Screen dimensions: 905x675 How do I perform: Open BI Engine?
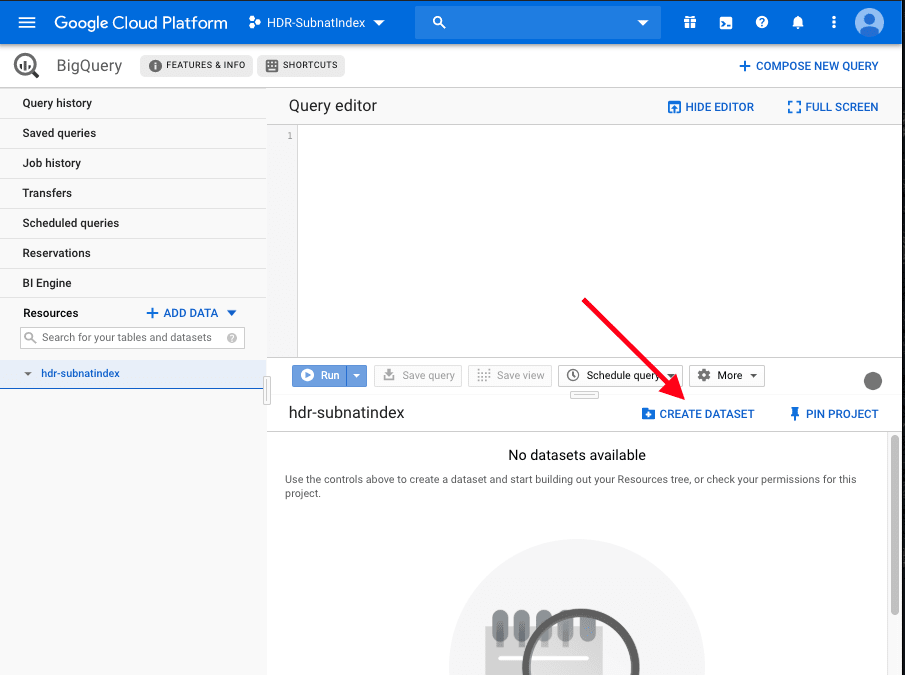pos(133,283)
